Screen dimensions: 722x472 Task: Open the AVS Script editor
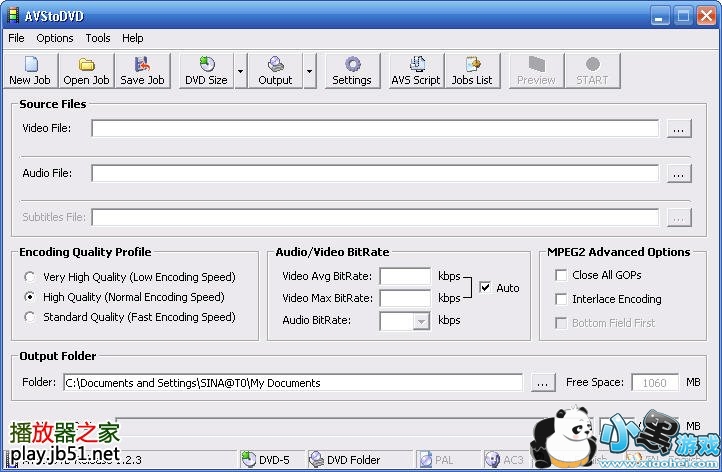tap(415, 71)
